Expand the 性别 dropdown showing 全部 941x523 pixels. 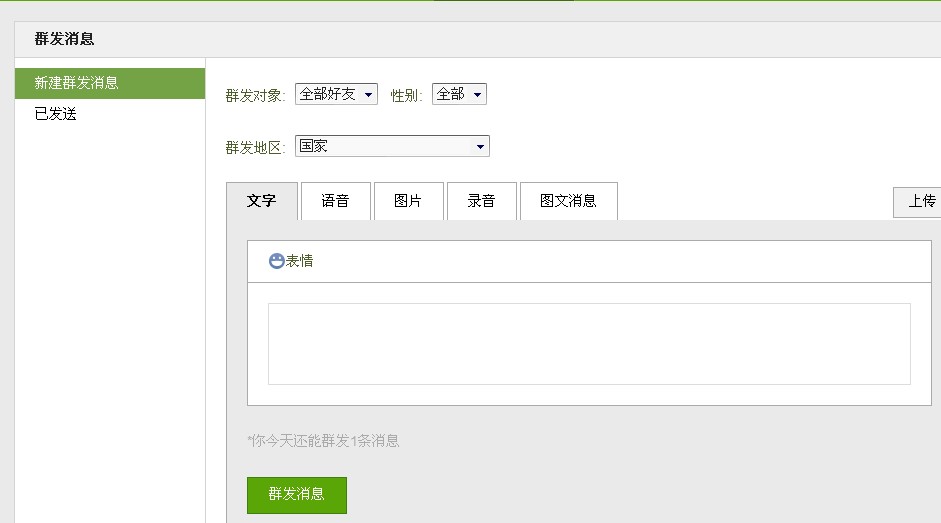[x=459, y=94]
